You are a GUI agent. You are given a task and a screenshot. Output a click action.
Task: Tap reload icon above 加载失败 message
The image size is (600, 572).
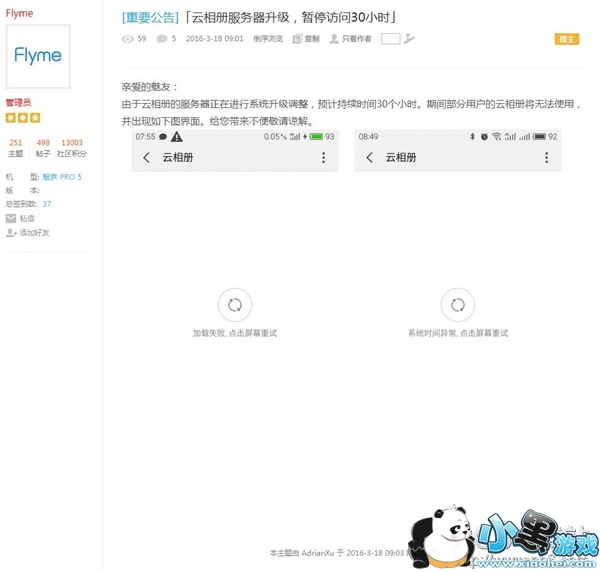click(235, 305)
